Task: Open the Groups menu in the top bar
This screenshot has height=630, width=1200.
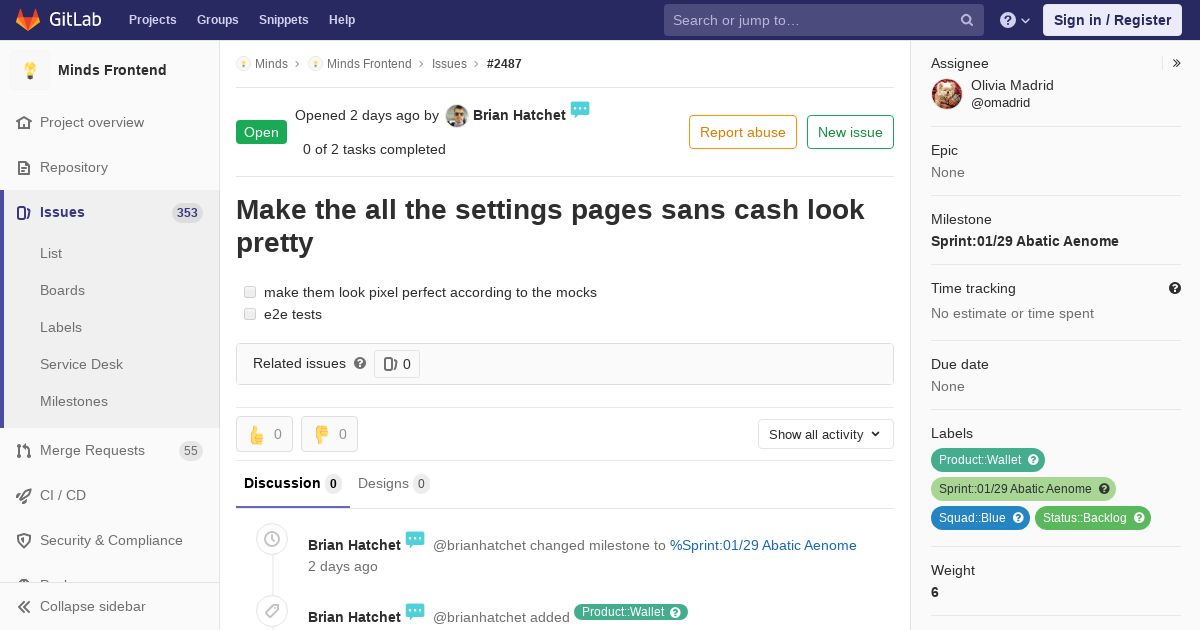Action: click(x=217, y=20)
